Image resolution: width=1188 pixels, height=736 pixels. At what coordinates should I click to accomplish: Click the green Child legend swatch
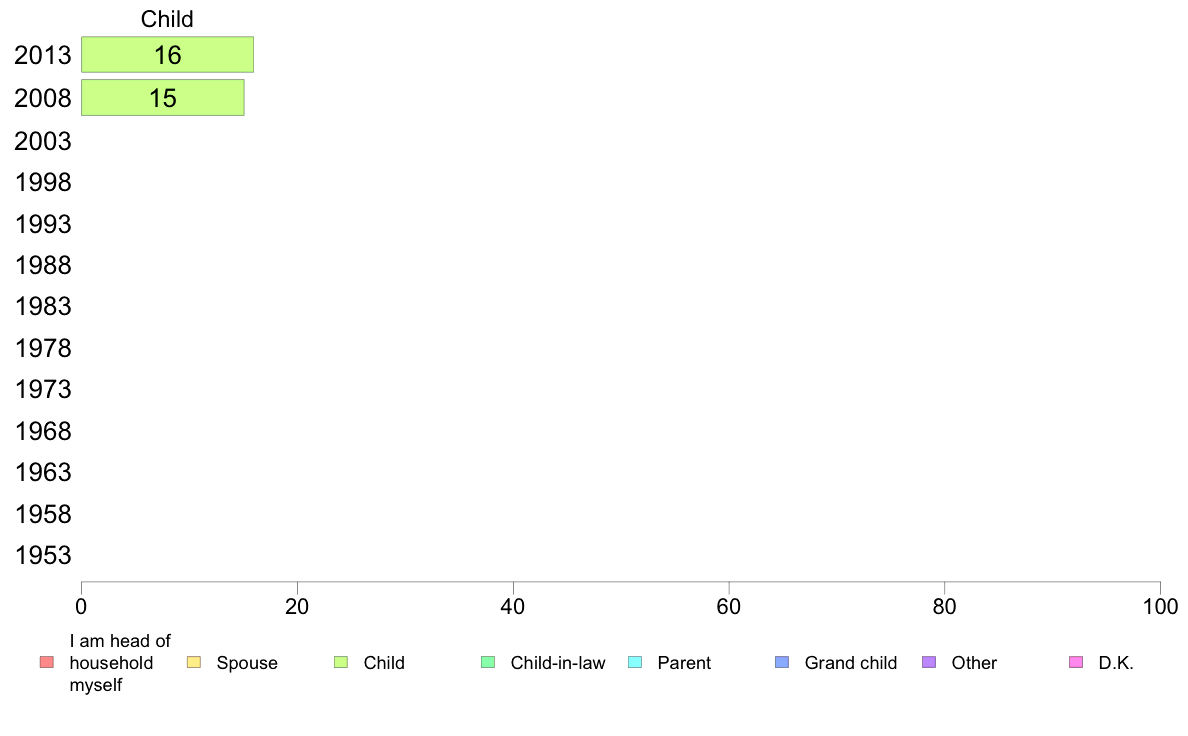pyautogui.click(x=341, y=662)
